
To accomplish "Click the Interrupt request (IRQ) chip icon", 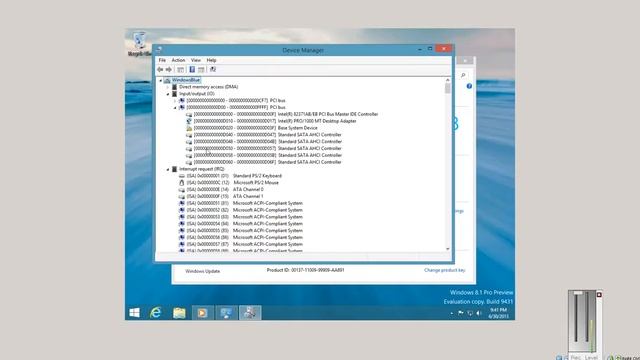I will point(175,169).
